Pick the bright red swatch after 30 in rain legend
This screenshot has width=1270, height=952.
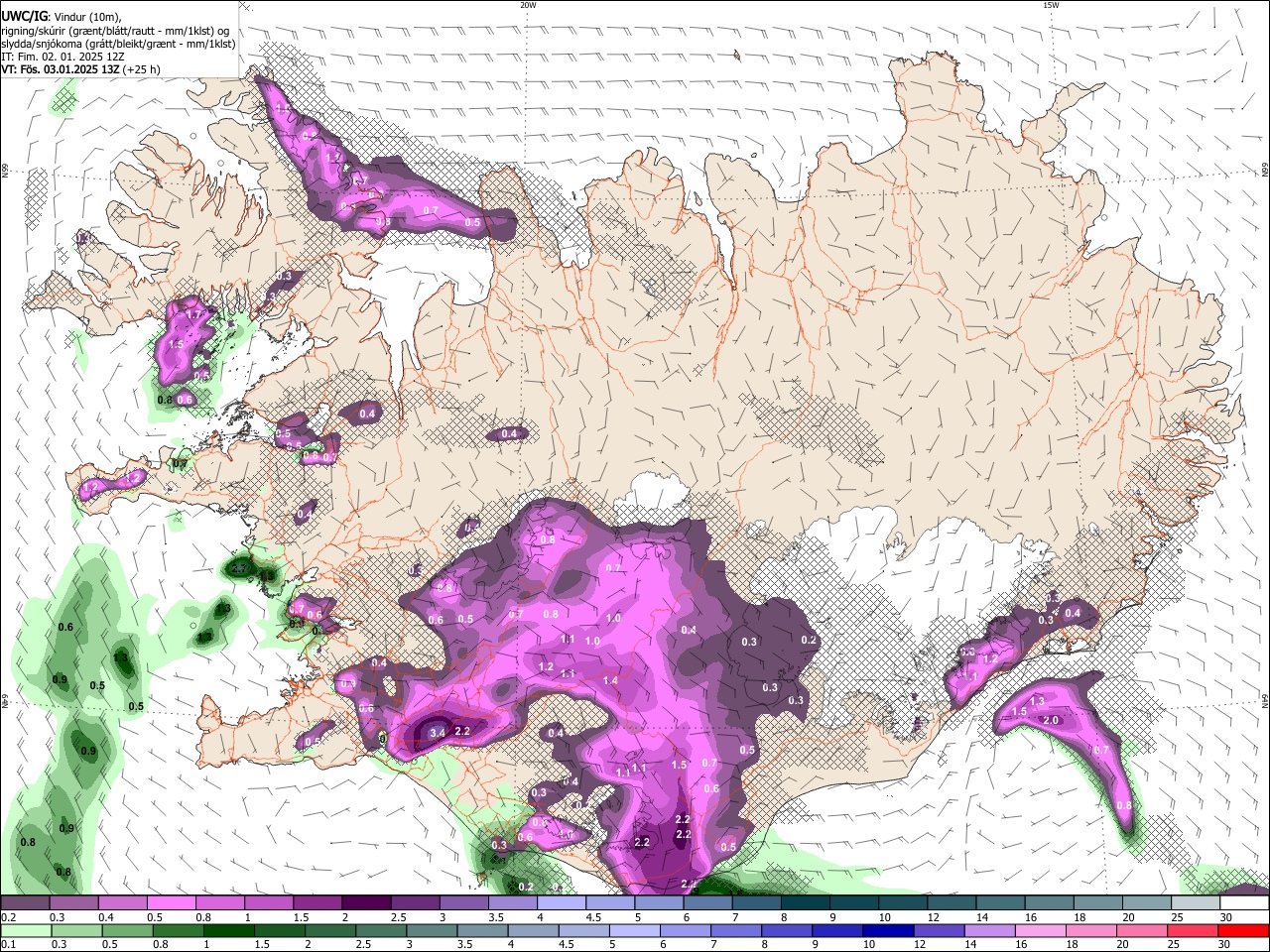point(1244,930)
